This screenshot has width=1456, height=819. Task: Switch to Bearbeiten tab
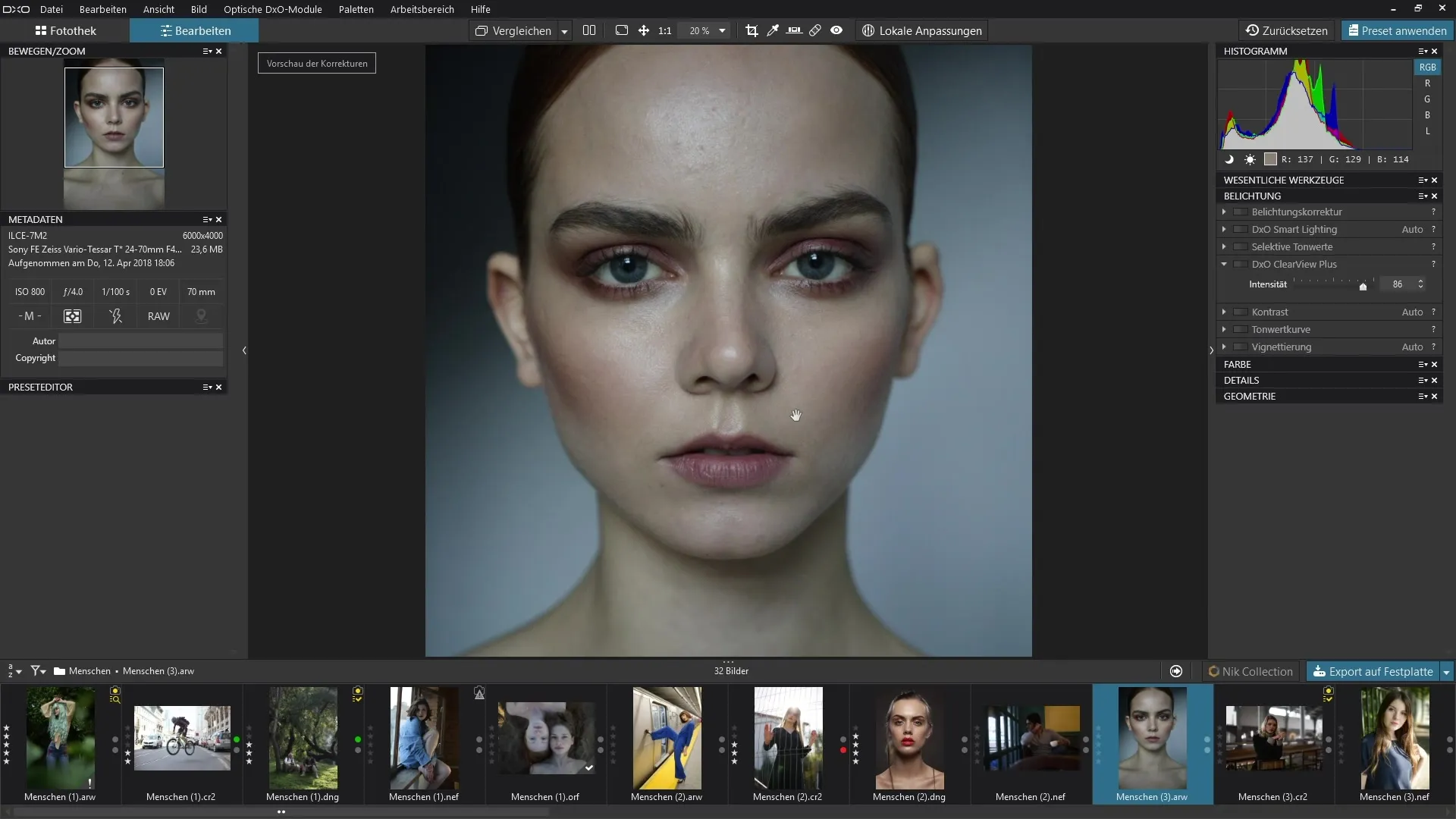(194, 31)
